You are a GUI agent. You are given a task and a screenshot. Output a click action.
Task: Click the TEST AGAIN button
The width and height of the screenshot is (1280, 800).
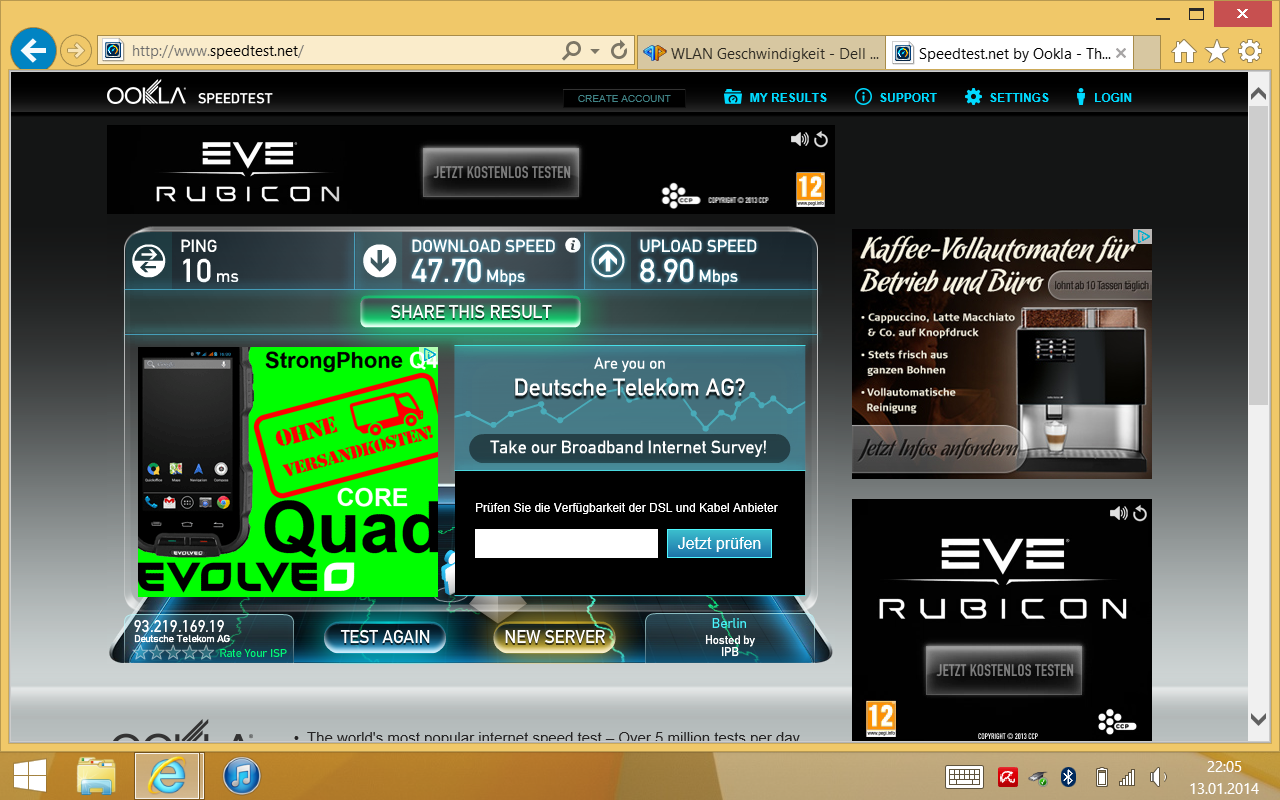385,637
